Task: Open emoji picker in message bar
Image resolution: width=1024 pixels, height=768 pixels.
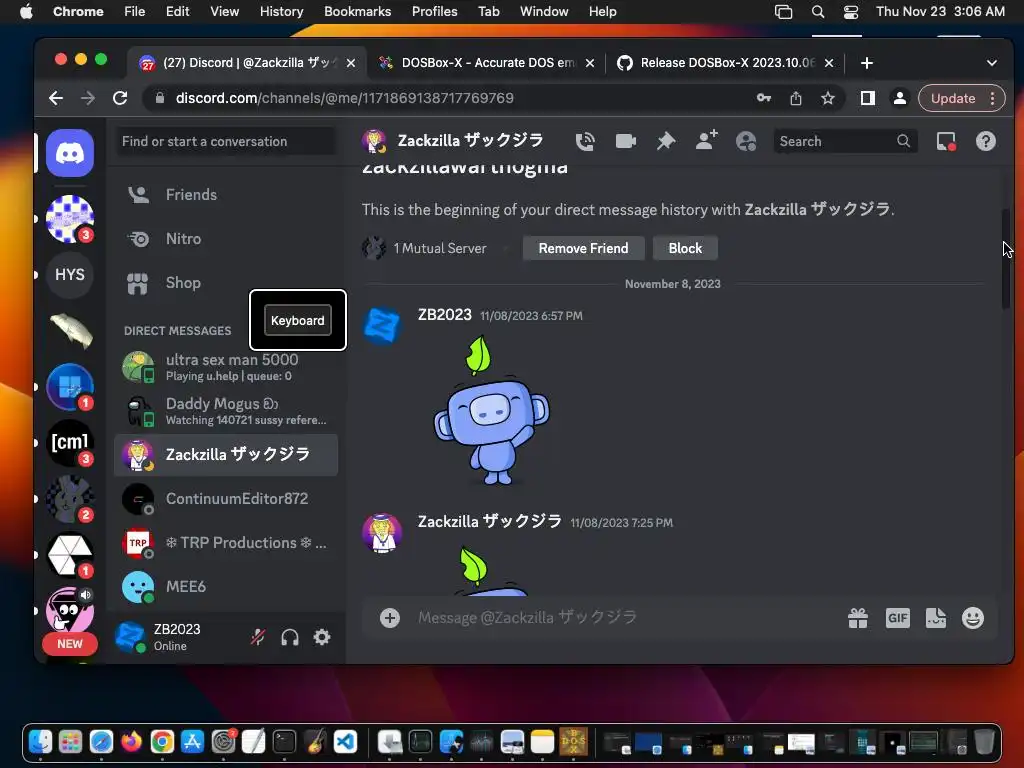Action: (x=973, y=618)
